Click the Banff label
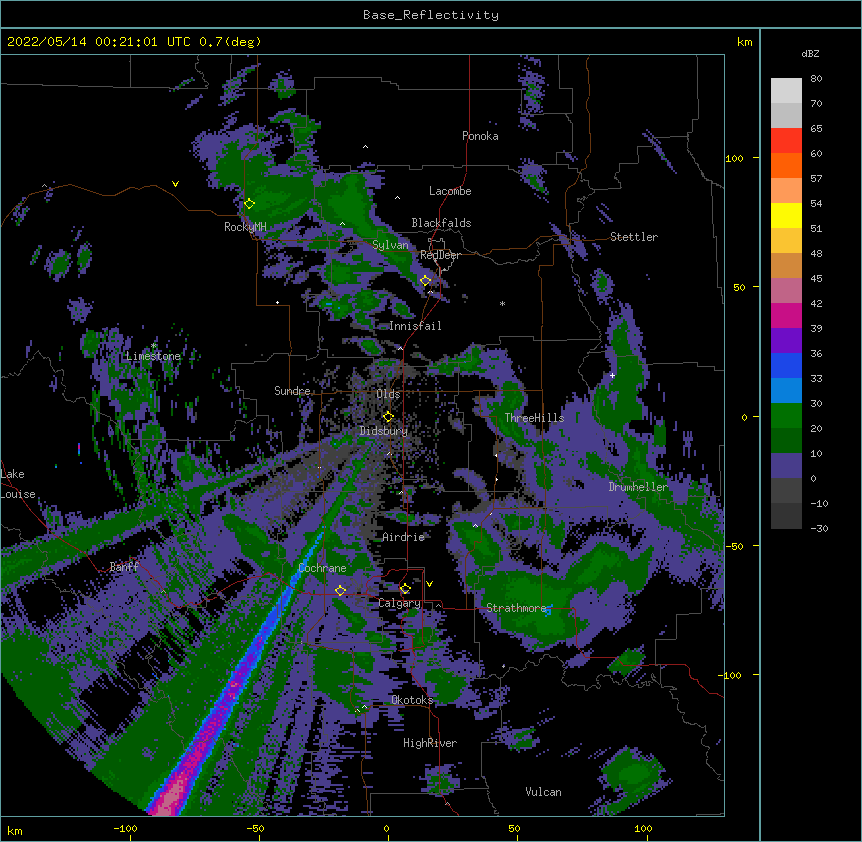Image resolution: width=862 pixels, height=842 pixels. (124, 567)
